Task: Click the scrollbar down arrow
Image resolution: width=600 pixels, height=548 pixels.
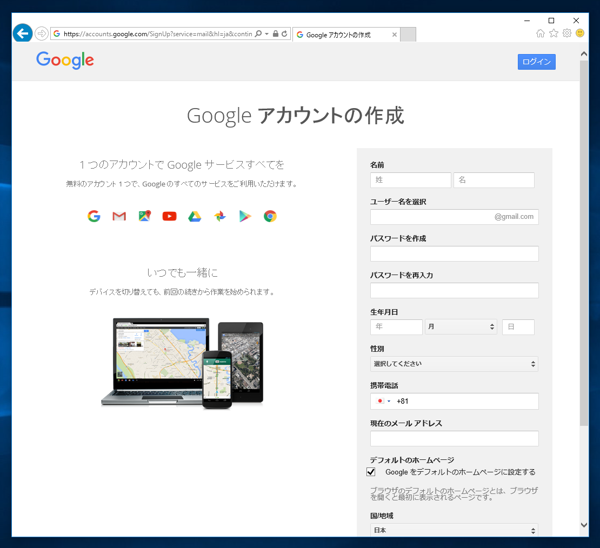Action: (x=584, y=525)
